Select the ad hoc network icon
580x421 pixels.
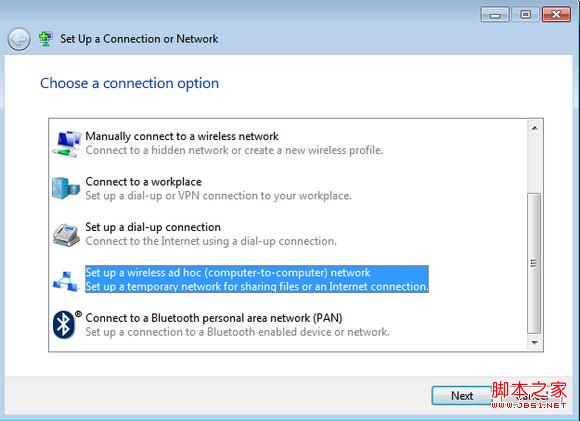66,281
